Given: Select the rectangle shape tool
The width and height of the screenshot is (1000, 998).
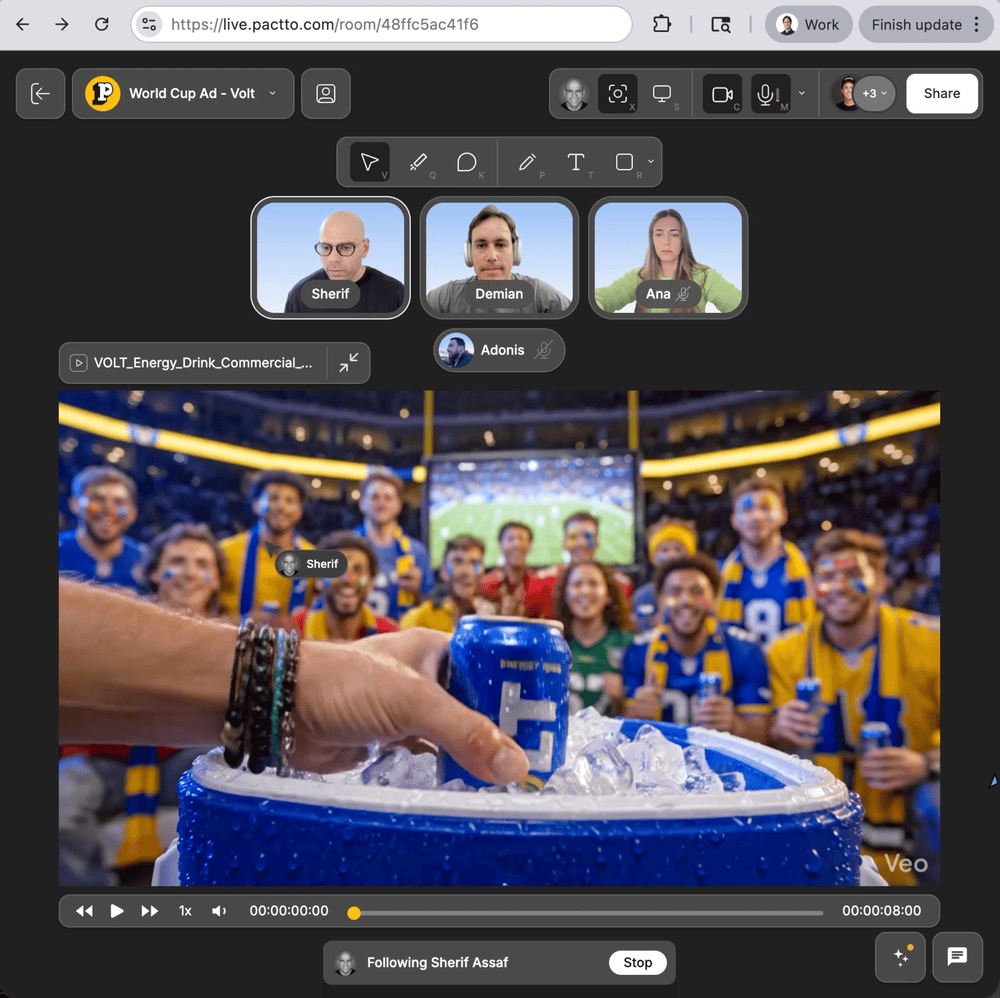Looking at the screenshot, I should (625, 162).
